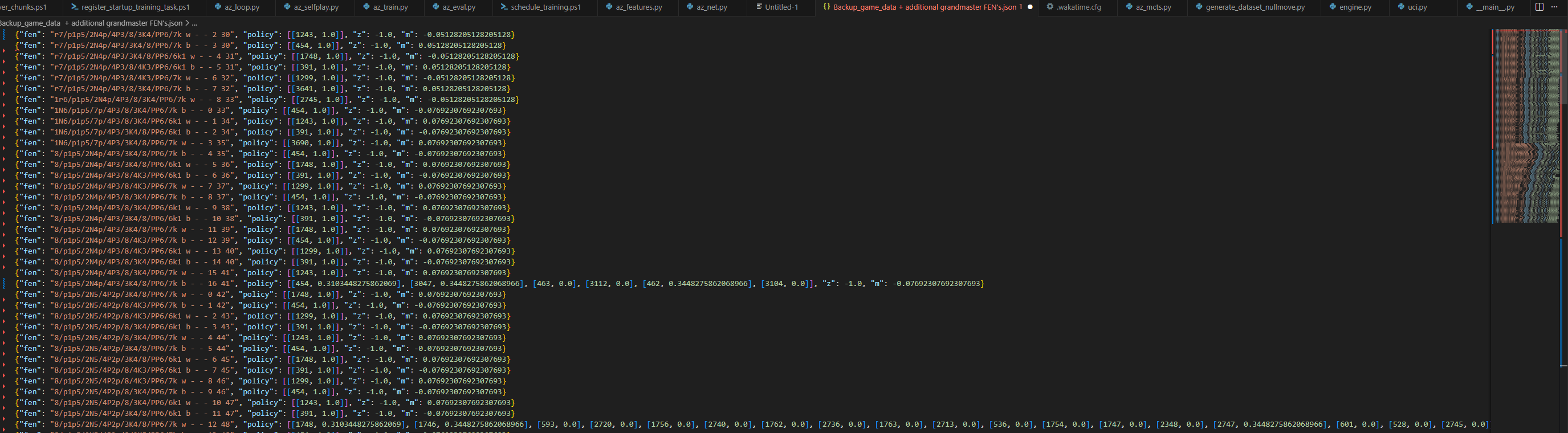The width and height of the screenshot is (1568, 433).
Task: Switch to the az_selfplay.py tab
Action: pos(316,7)
